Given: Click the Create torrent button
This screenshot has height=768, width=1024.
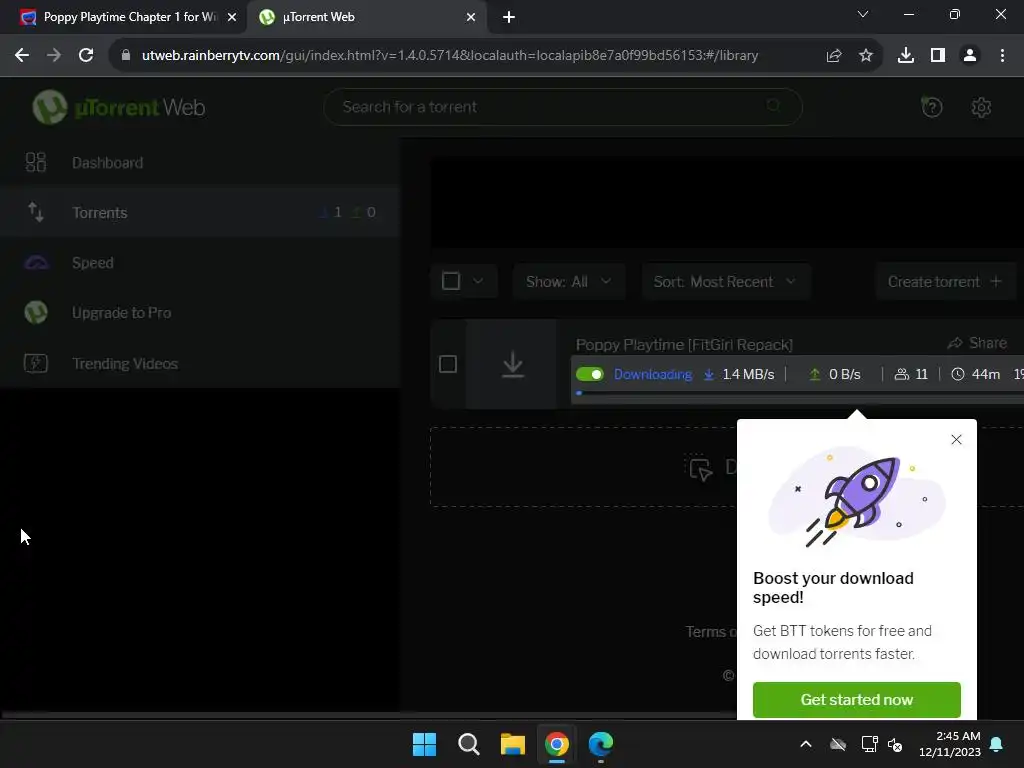Looking at the screenshot, I should click(945, 281).
